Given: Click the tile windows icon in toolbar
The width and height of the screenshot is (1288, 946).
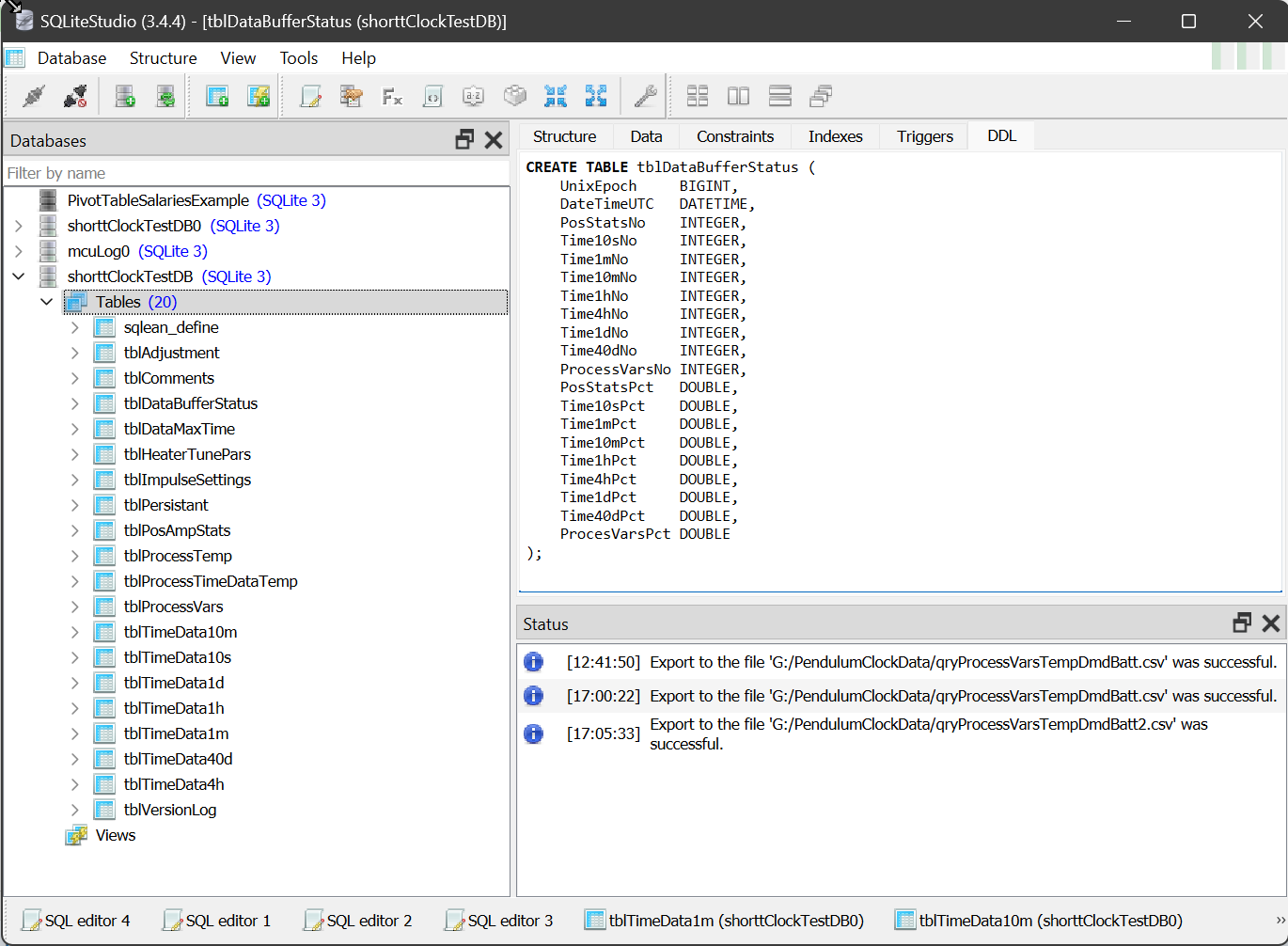Looking at the screenshot, I should click(698, 96).
